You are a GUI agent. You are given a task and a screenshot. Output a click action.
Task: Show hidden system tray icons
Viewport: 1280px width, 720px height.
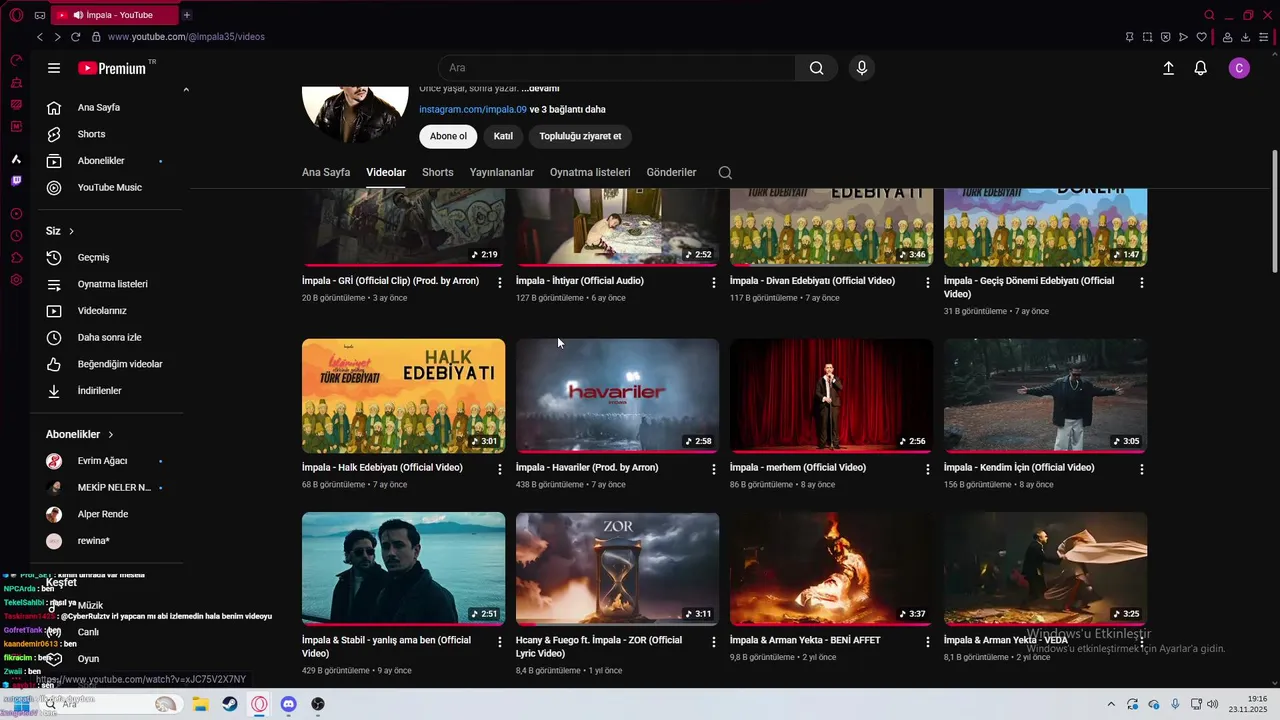[1111, 704]
